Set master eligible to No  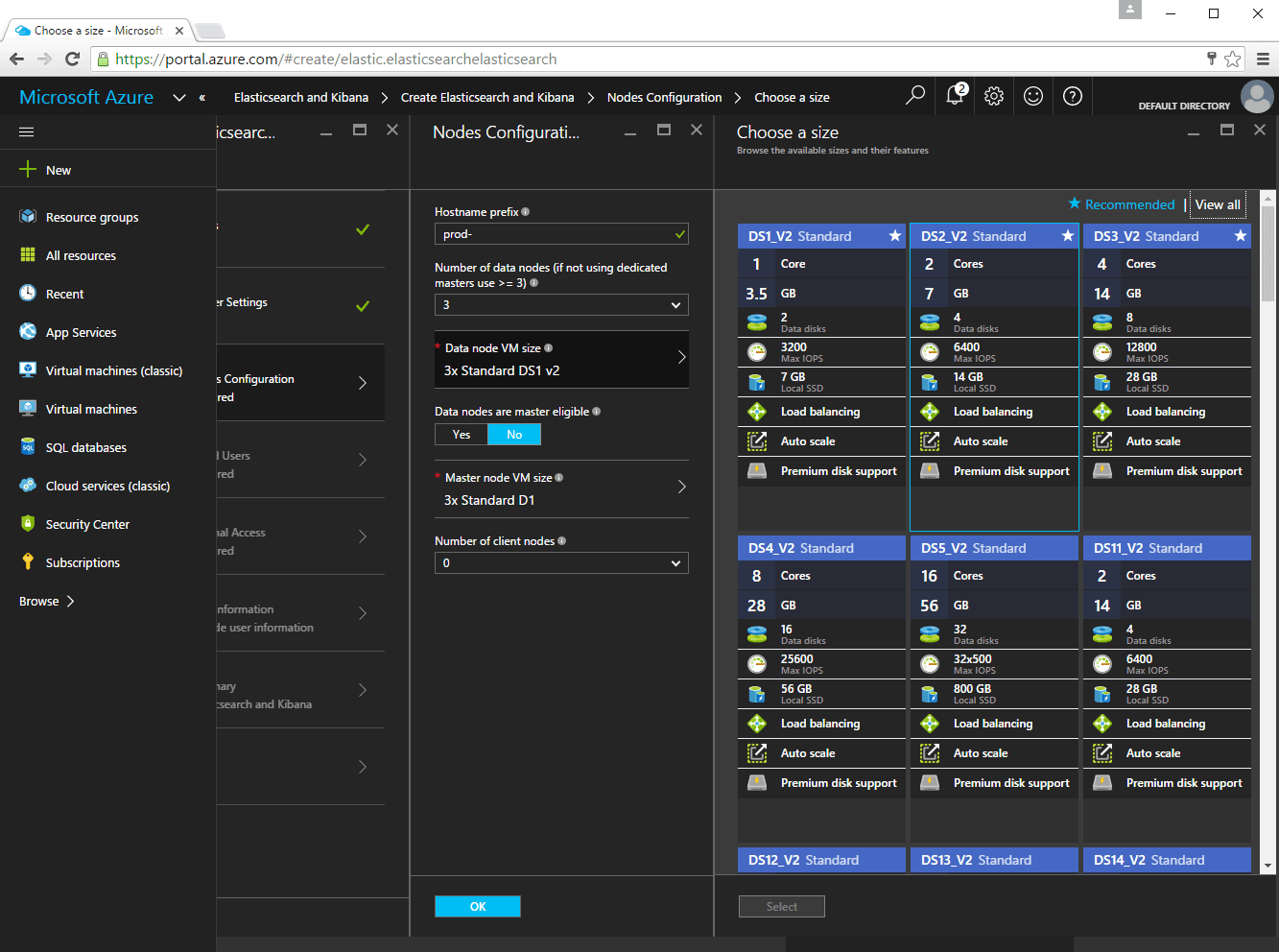(514, 435)
